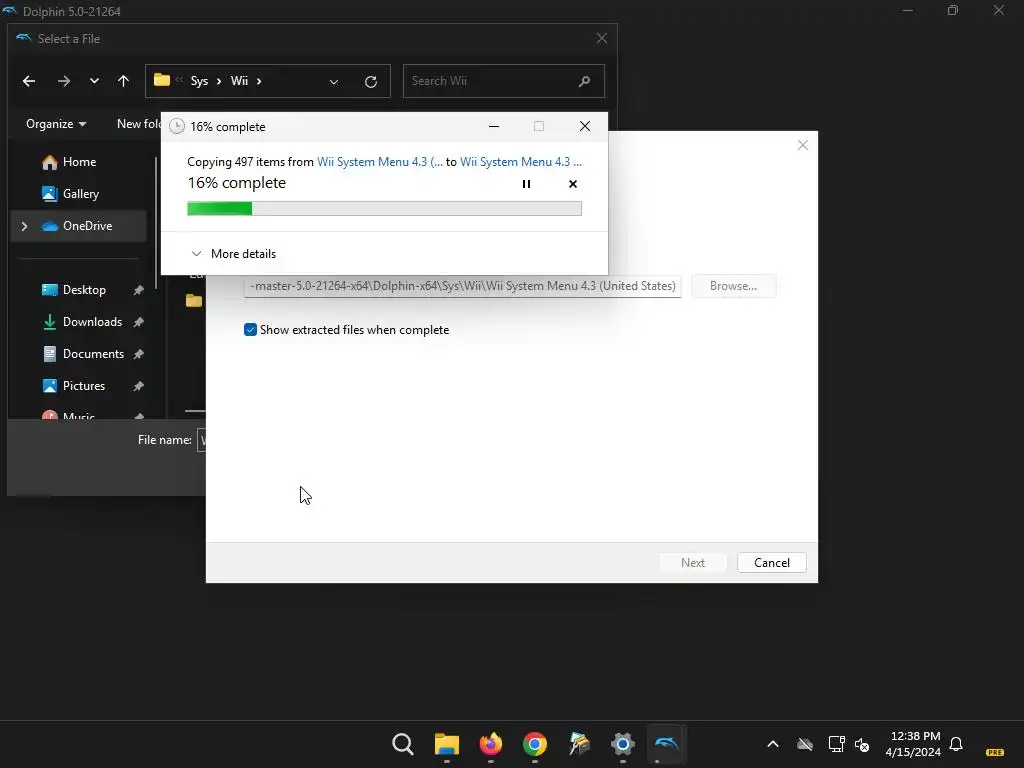1024x768 pixels.
Task: Cancel the copy with the X beside pause
Action: coord(573,184)
